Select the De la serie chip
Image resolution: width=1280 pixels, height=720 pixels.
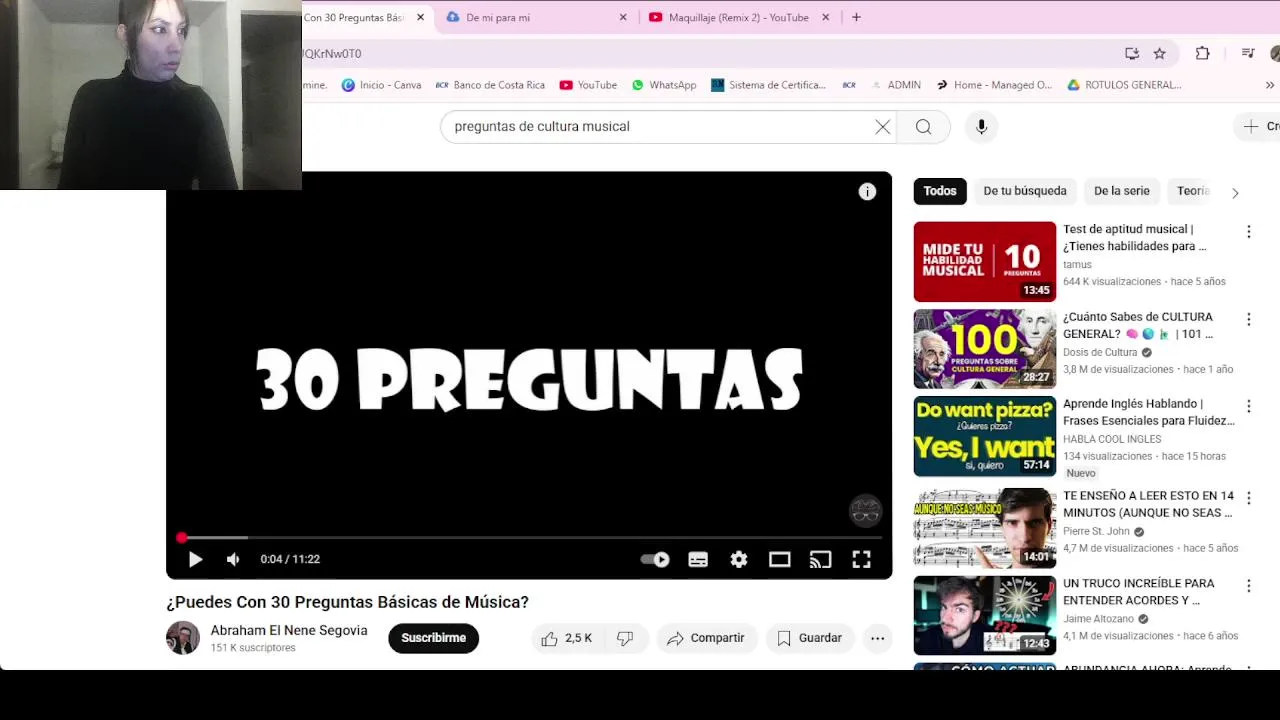click(1122, 191)
